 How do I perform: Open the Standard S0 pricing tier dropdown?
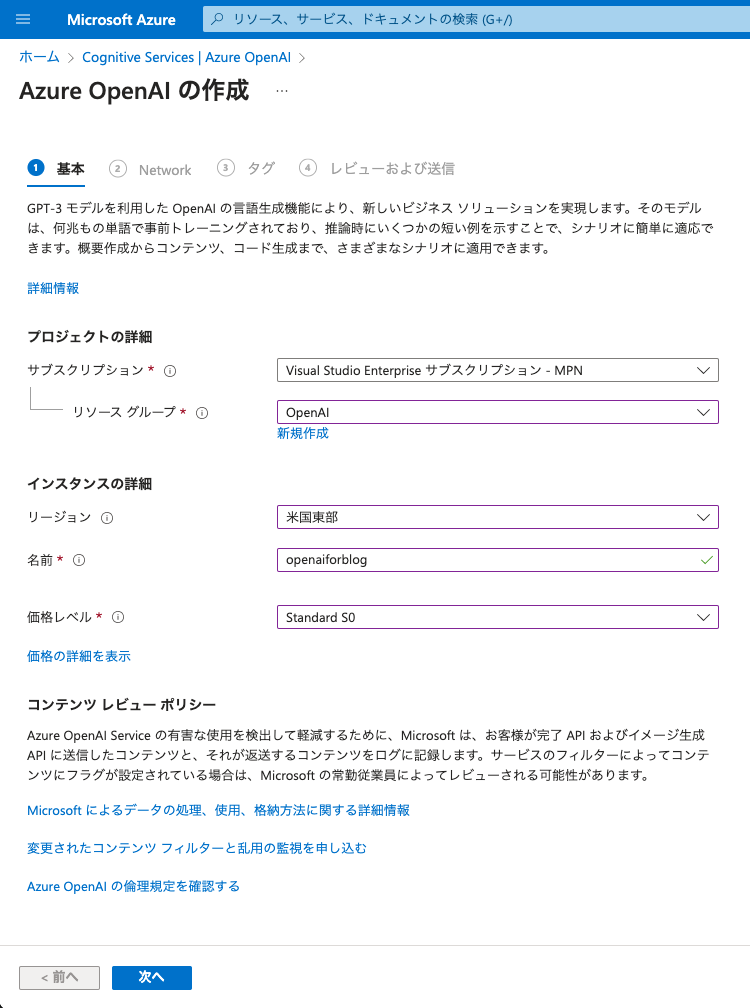(498, 617)
